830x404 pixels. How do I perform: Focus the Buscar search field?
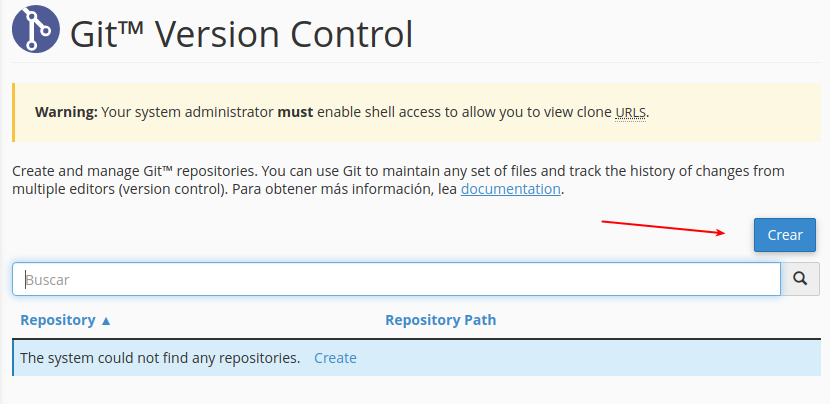click(x=396, y=280)
